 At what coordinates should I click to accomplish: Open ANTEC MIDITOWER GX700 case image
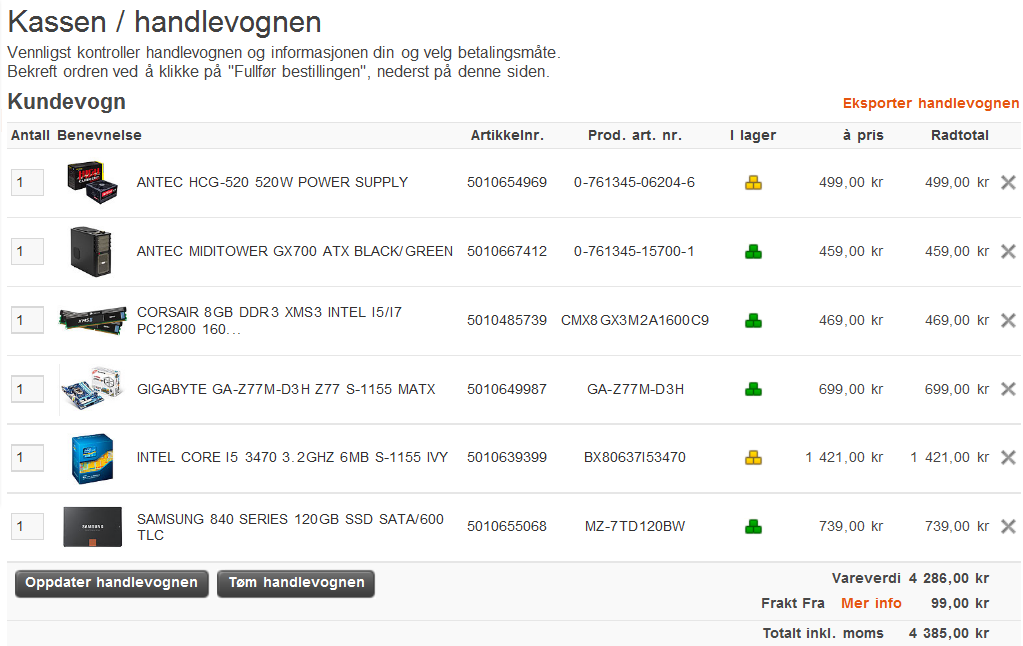[91, 251]
